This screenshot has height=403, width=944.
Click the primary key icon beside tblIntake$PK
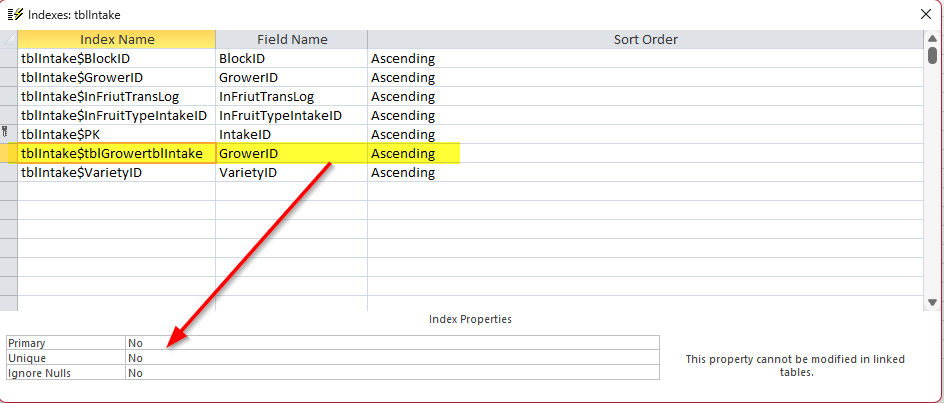pyautogui.click(x=5, y=134)
